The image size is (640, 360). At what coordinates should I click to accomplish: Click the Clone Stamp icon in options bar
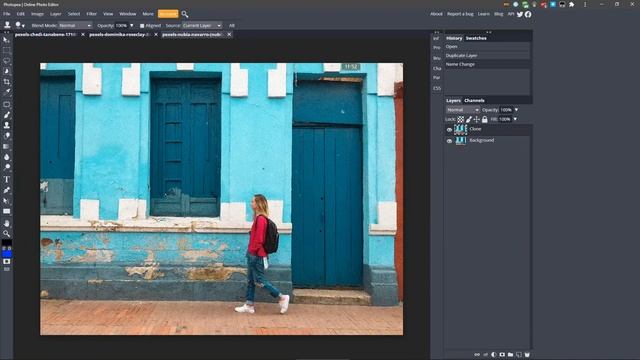(x=7, y=25)
